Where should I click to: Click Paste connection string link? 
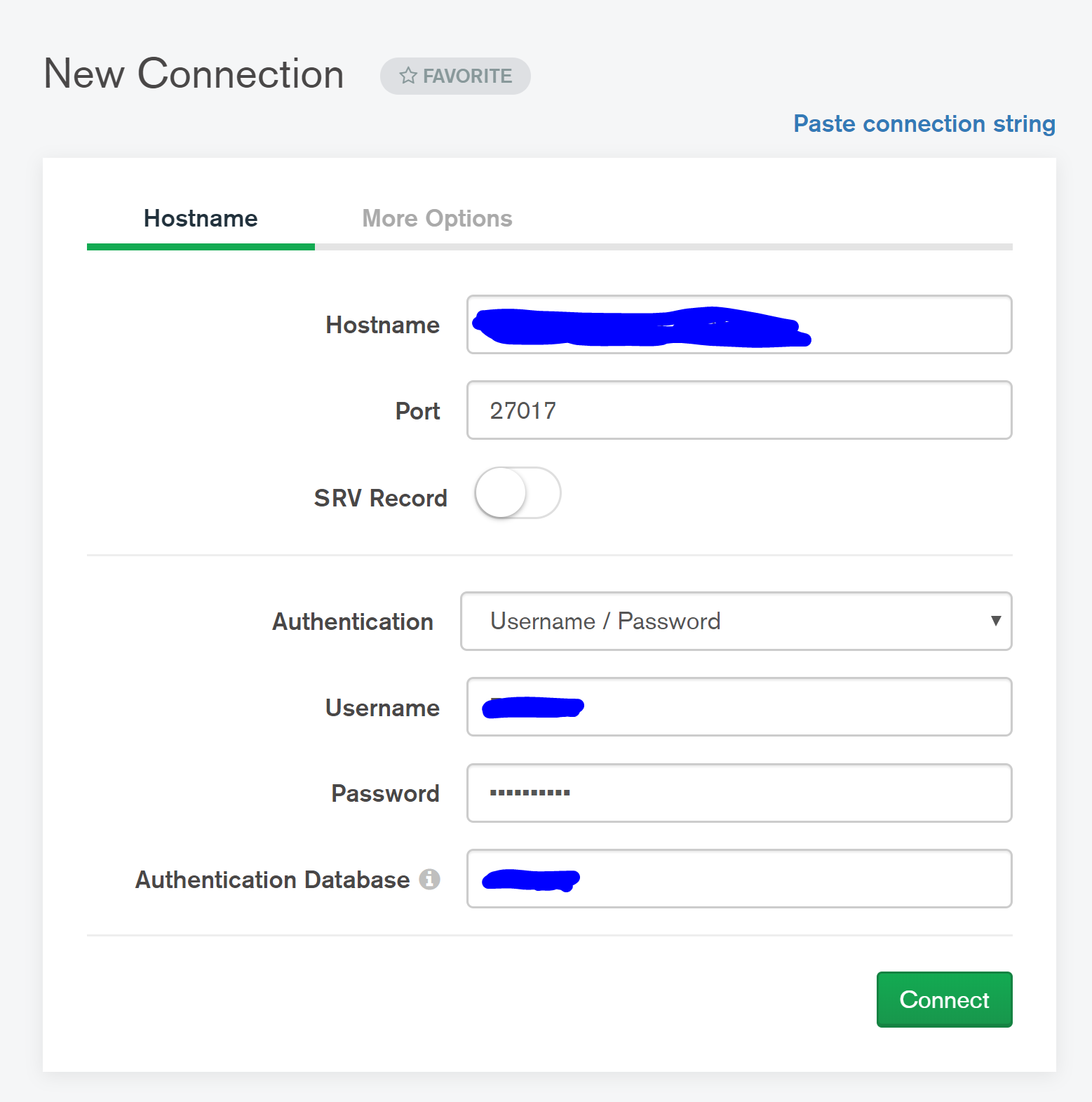[x=924, y=124]
